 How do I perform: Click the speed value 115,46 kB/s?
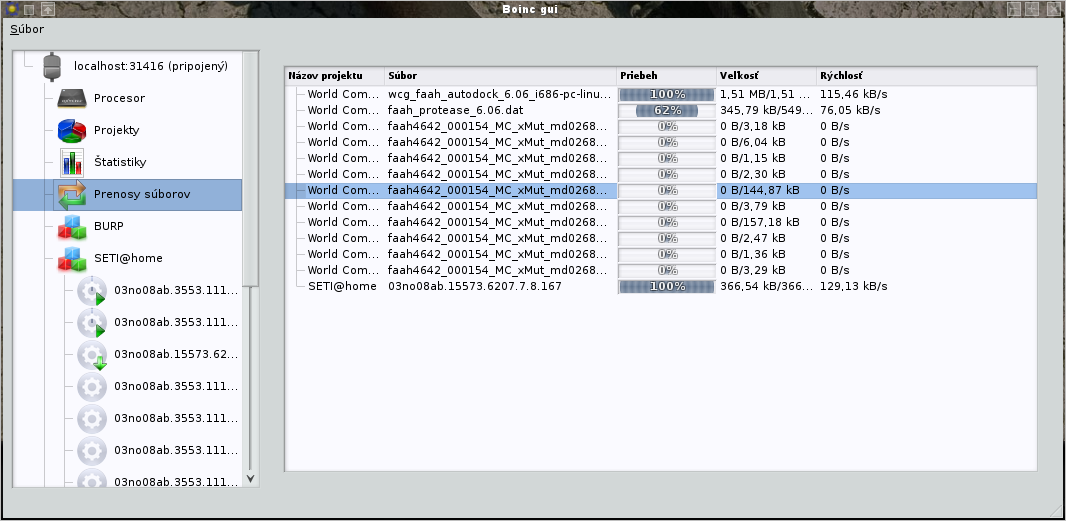(853, 94)
